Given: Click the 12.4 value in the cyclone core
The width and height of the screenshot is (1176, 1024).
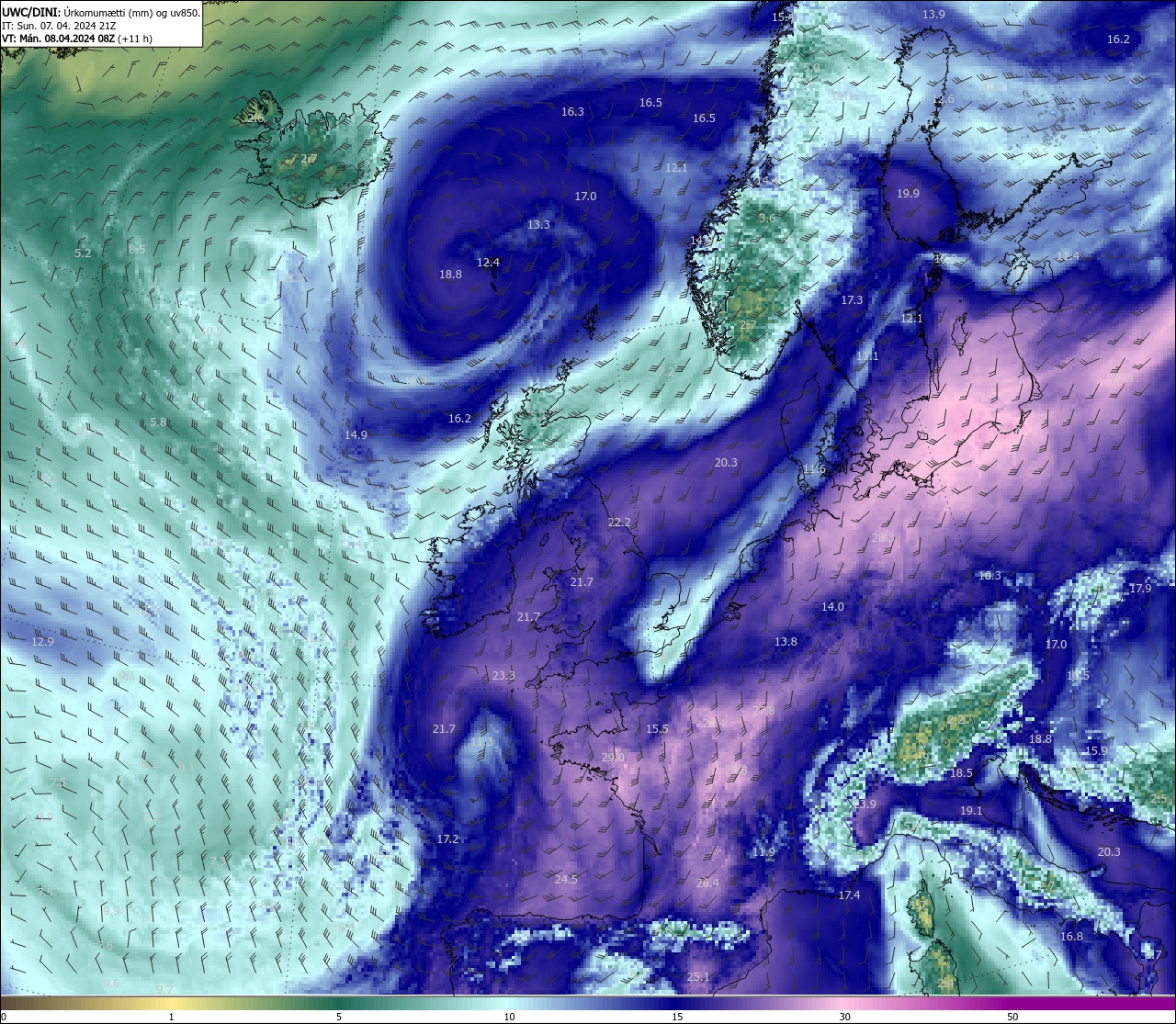Looking at the screenshot, I should click(488, 262).
